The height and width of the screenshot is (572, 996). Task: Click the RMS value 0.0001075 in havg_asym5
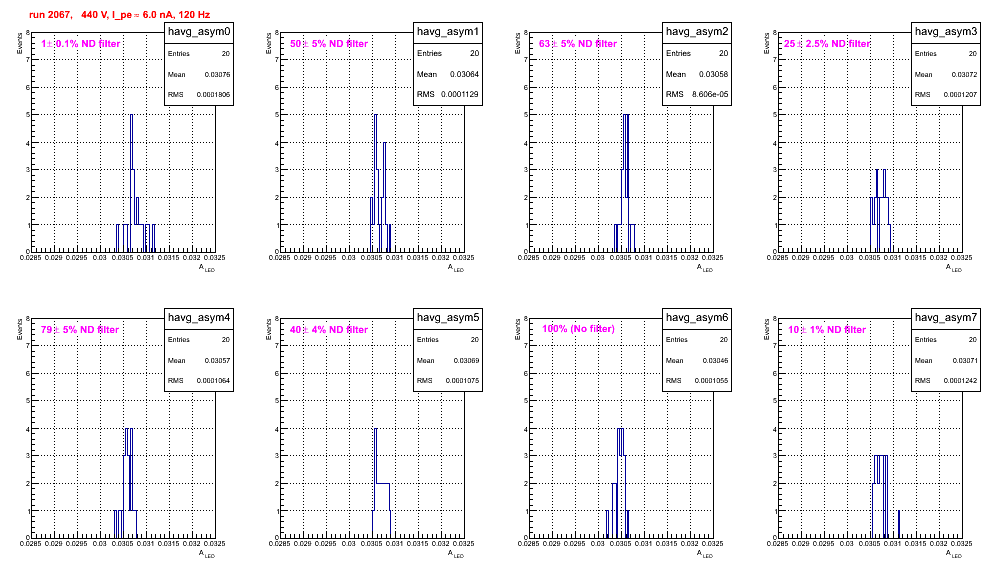[462, 381]
